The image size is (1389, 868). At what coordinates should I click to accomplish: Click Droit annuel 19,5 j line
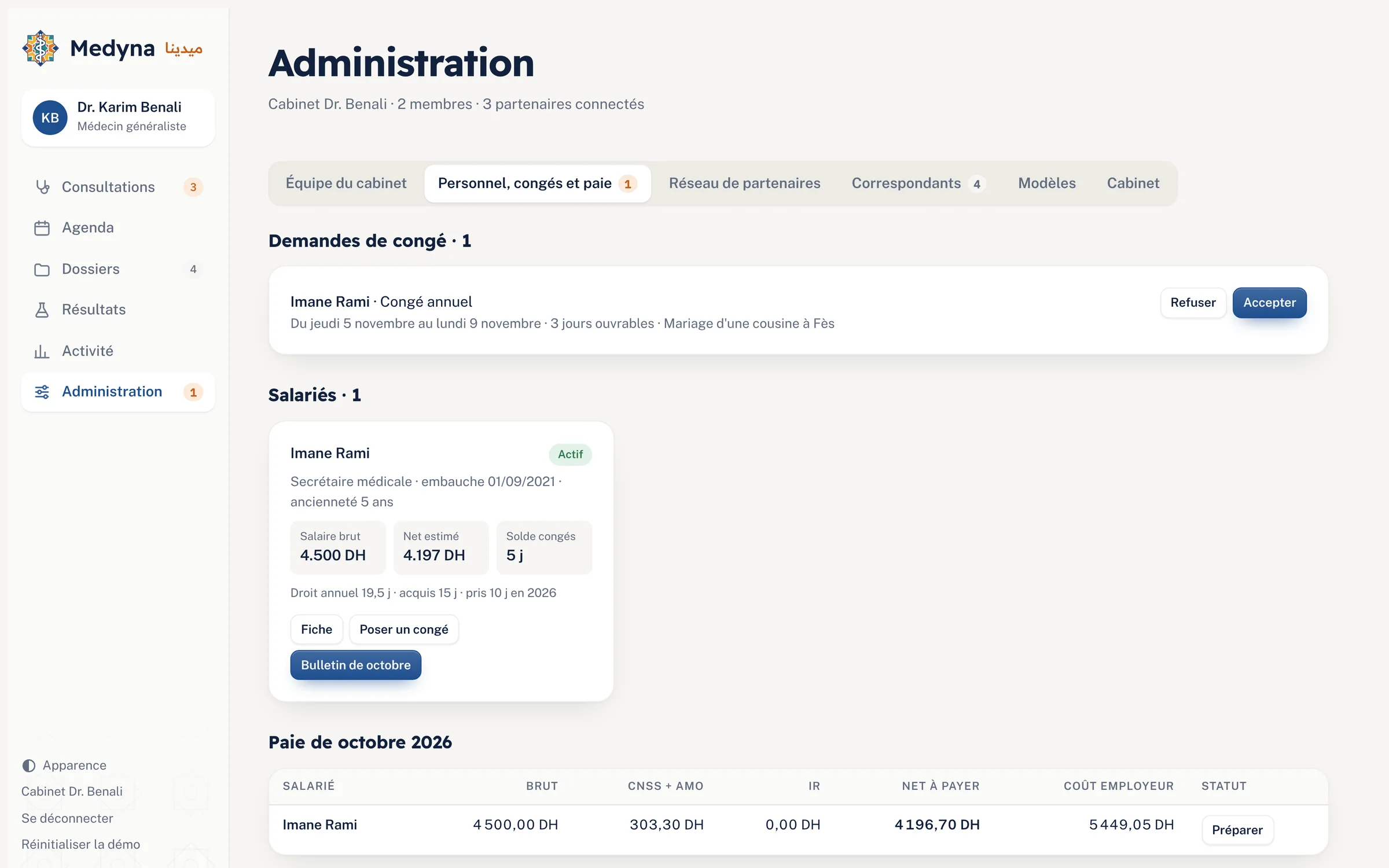tap(423, 593)
